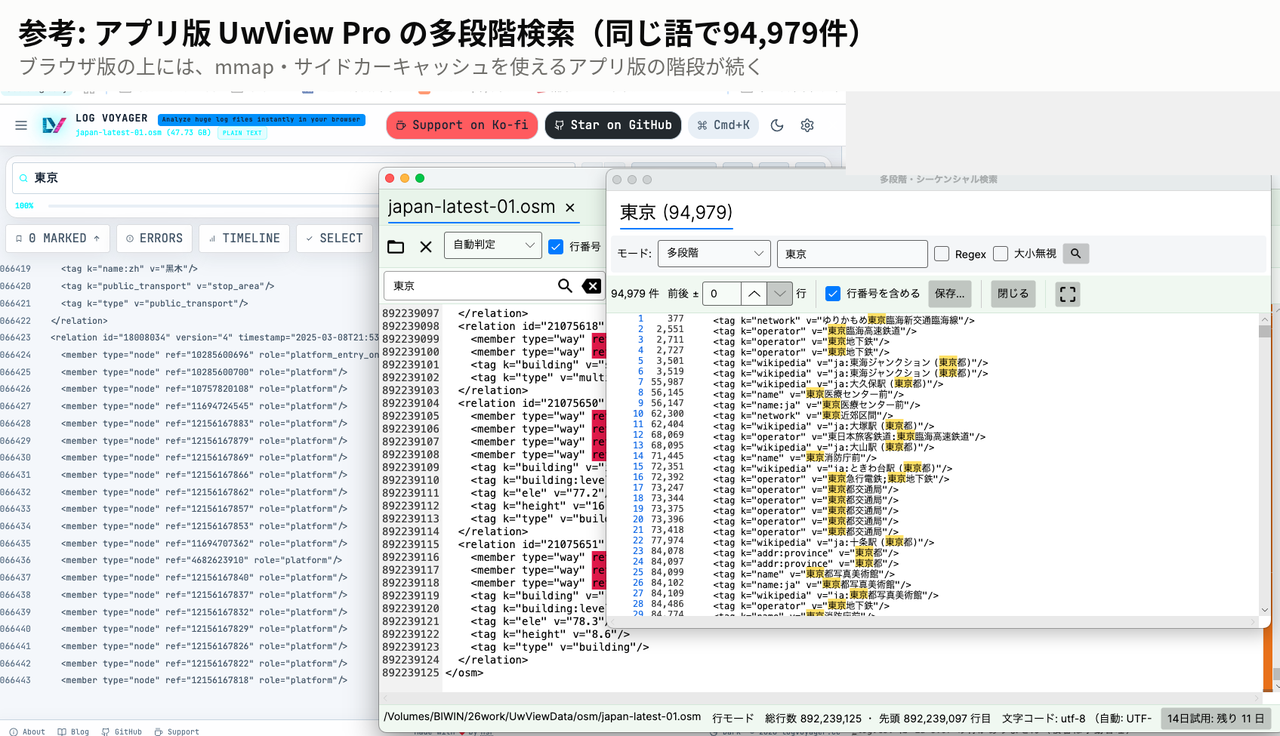Close the japan-latest-01.osm tab
Screen dimensions: 1280x736
tap(570, 208)
